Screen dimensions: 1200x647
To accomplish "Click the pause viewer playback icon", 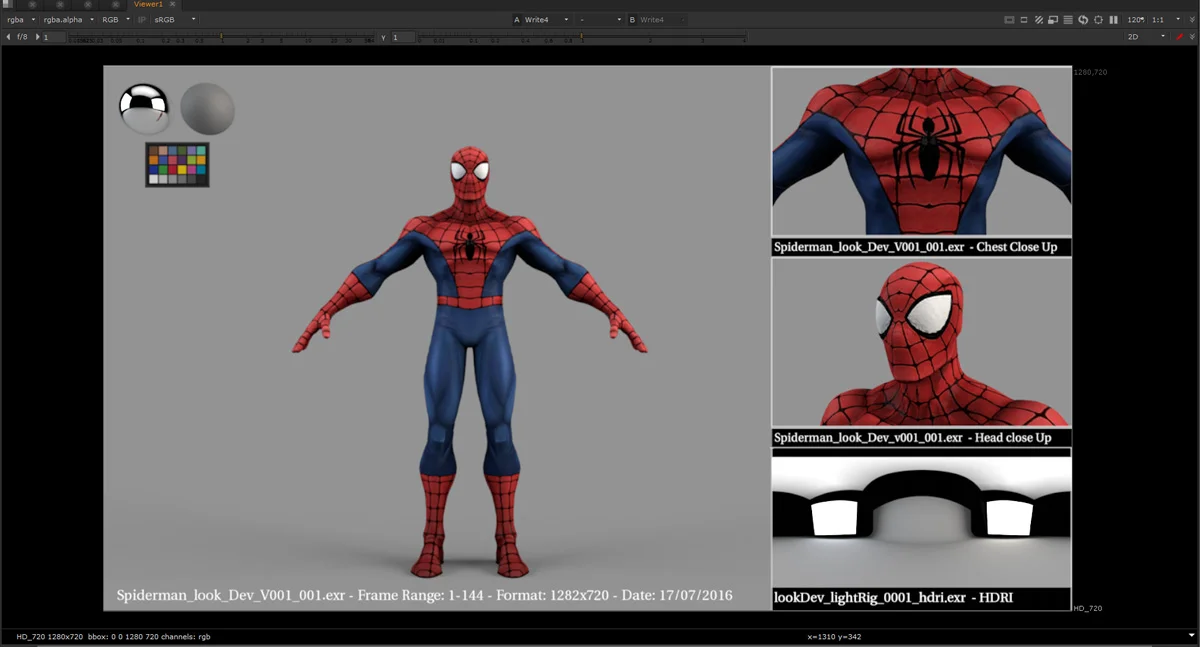I will 1113,19.
